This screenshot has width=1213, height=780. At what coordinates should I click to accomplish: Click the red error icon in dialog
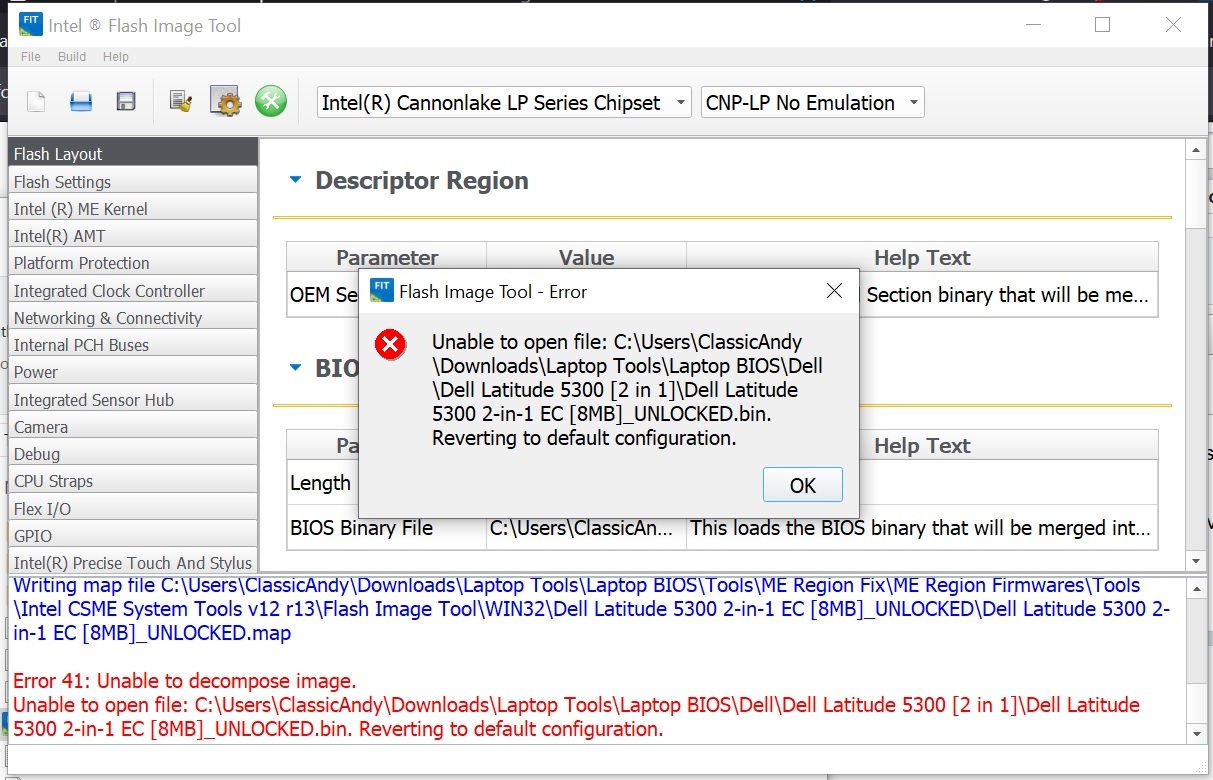(x=390, y=345)
